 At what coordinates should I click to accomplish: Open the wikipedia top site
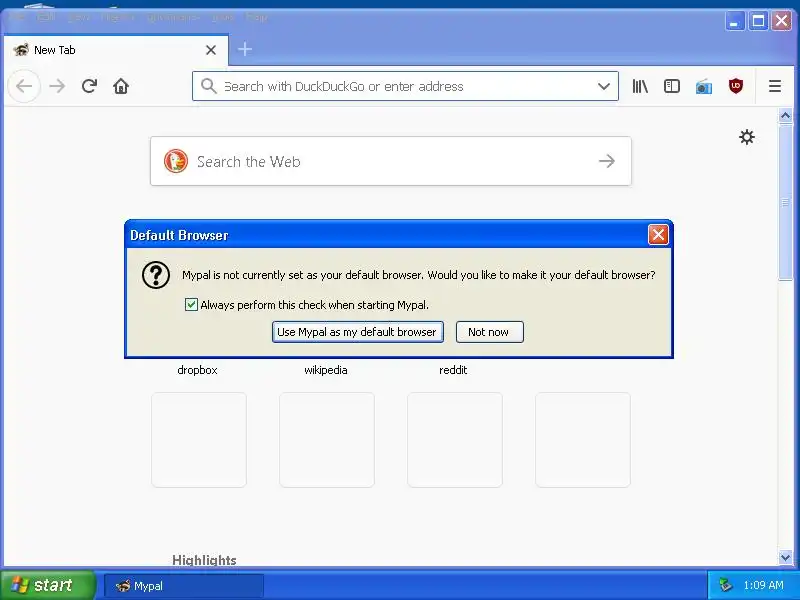coord(326,370)
